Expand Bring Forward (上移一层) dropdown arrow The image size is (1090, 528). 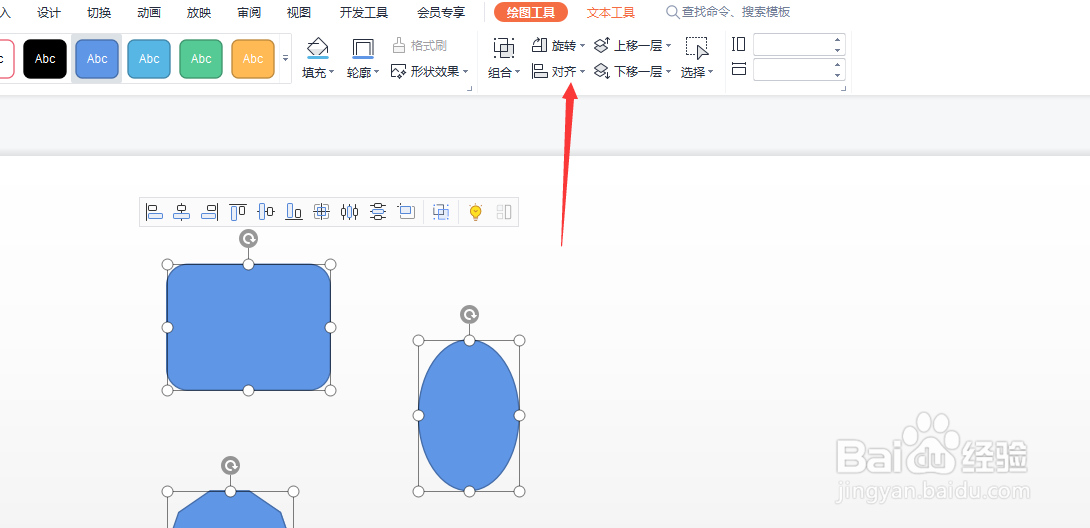[668, 46]
